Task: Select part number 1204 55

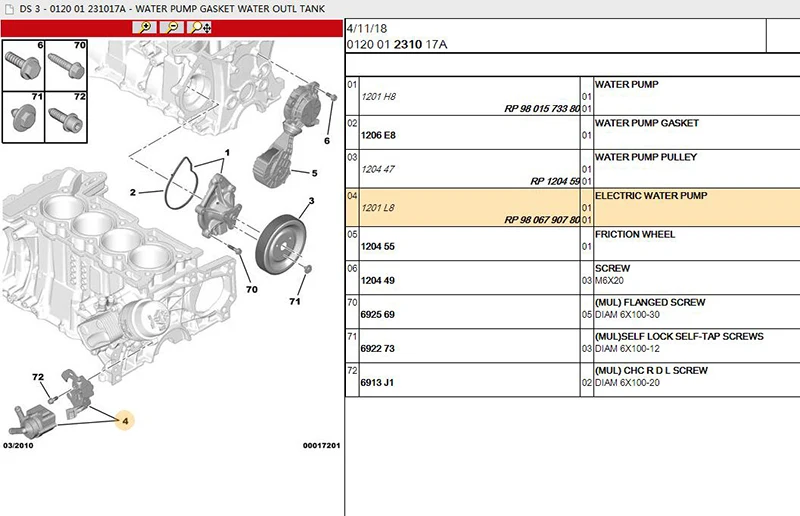Action: (378, 247)
